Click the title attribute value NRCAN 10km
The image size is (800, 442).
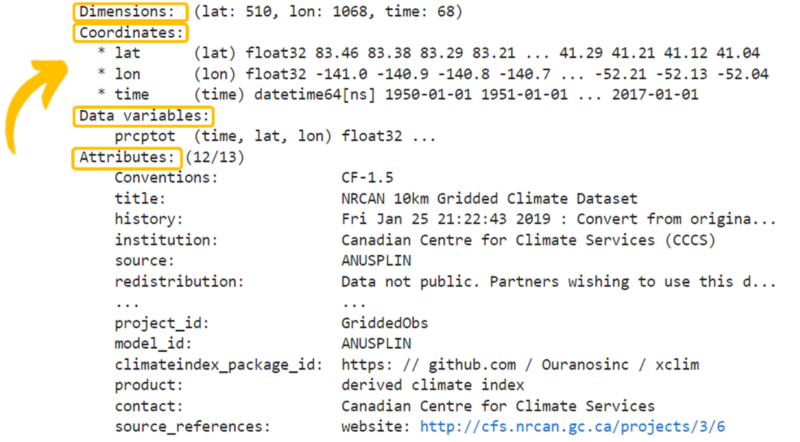[489, 198]
